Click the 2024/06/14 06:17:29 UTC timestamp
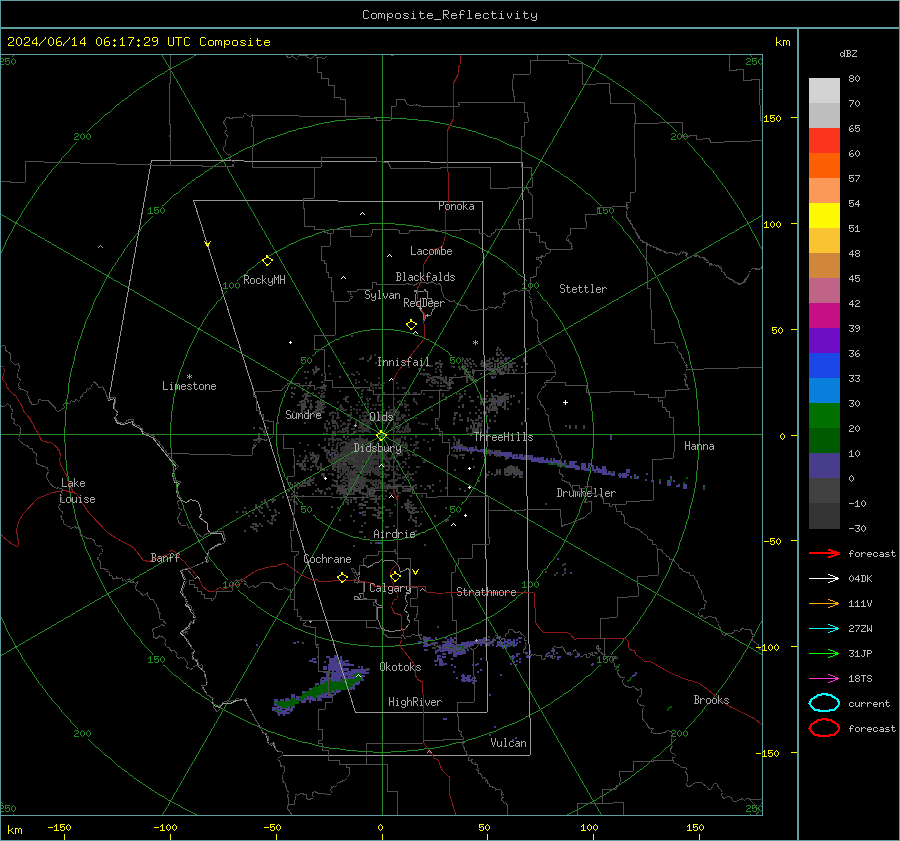Image resolution: width=900 pixels, height=841 pixels. [138, 42]
